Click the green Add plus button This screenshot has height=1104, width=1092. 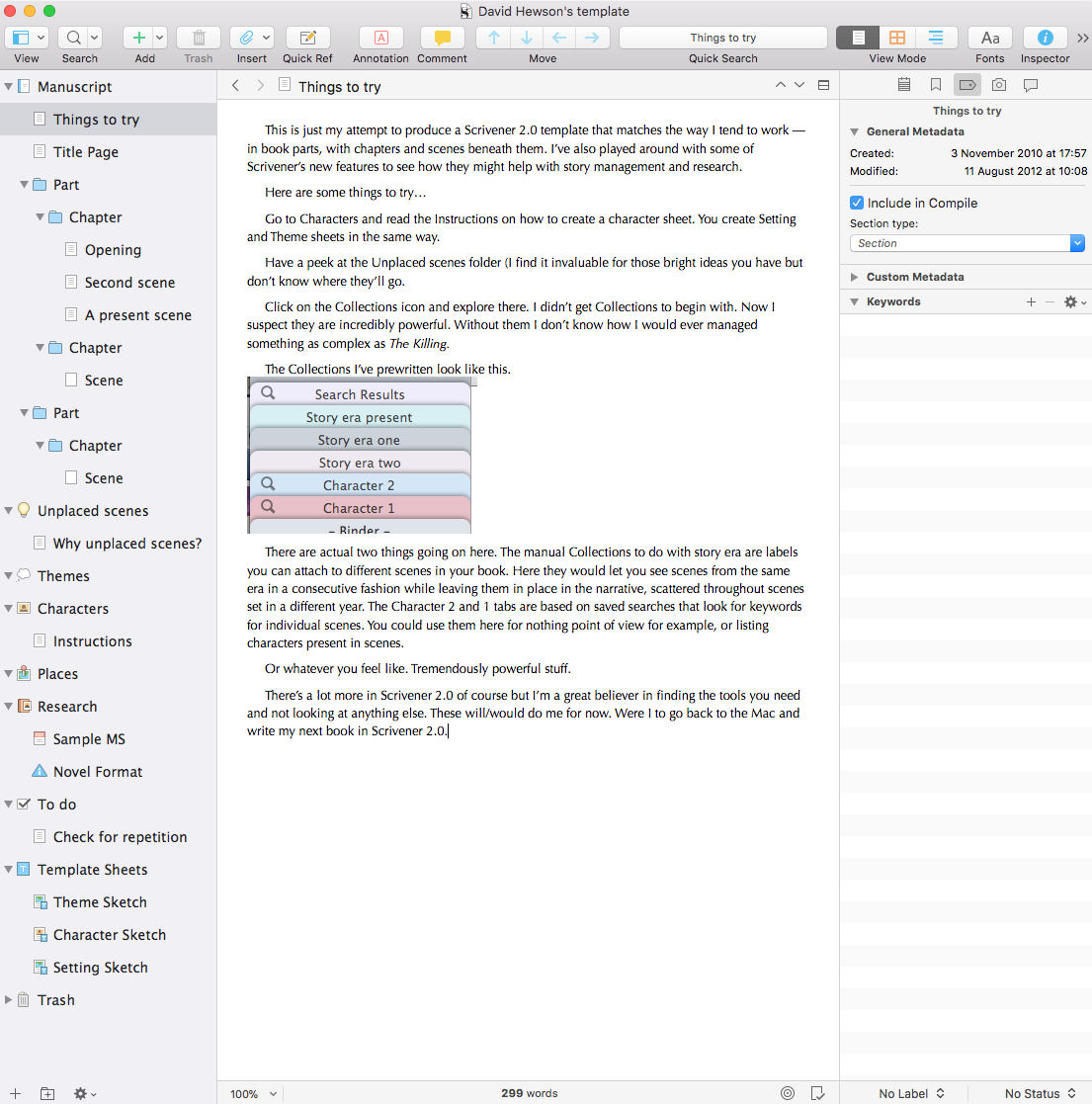tap(138, 38)
